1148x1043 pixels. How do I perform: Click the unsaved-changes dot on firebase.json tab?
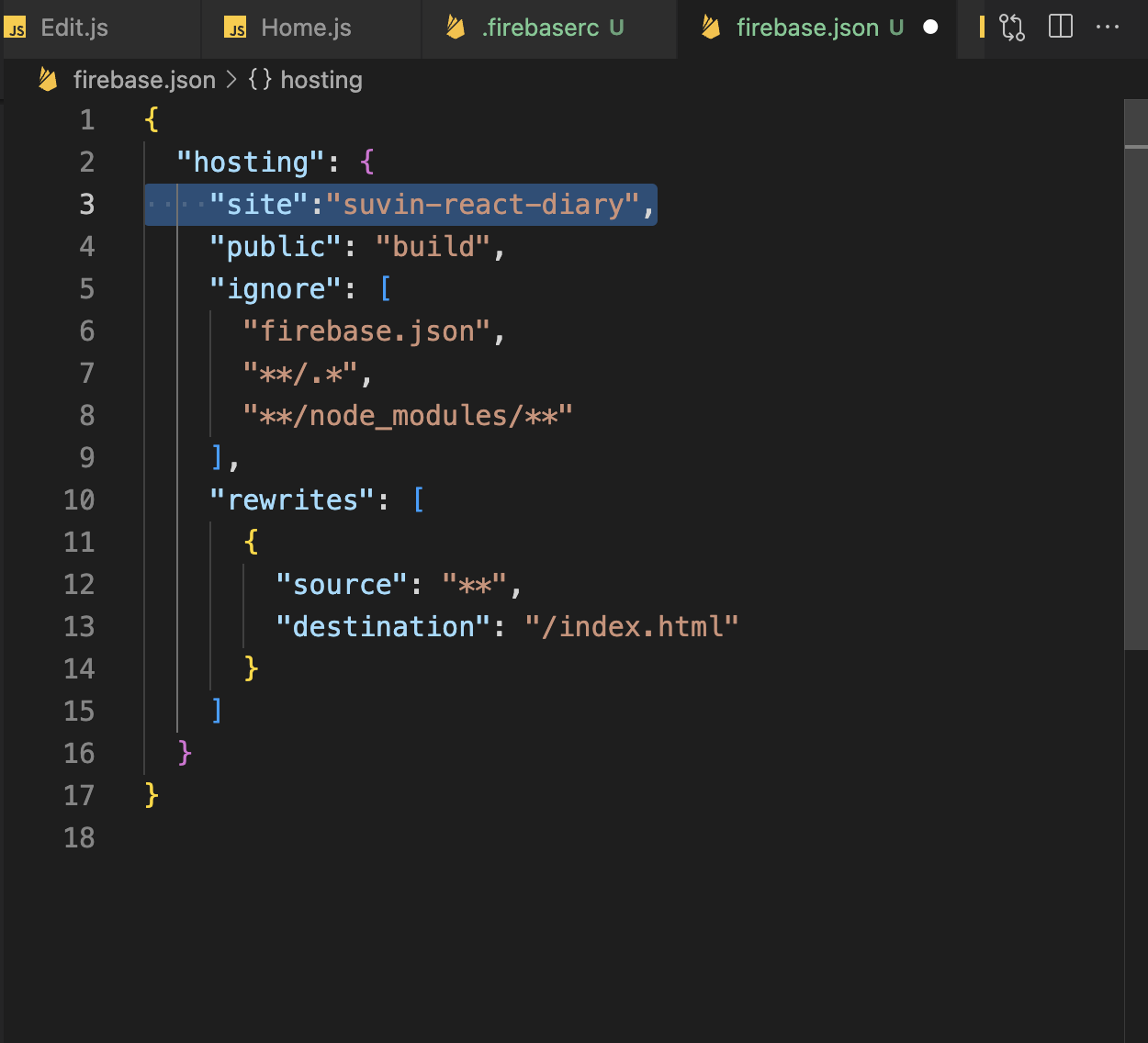tap(930, 28)
